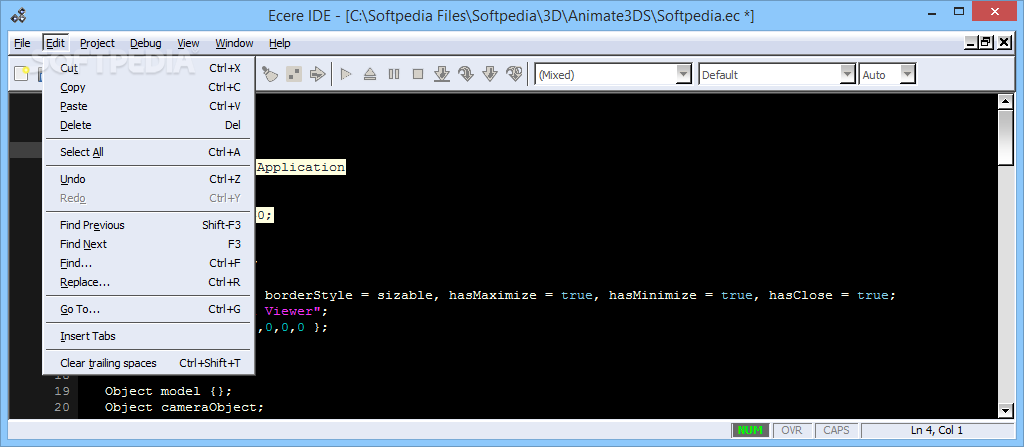Click the Break pause-bars debug icon

394,74
